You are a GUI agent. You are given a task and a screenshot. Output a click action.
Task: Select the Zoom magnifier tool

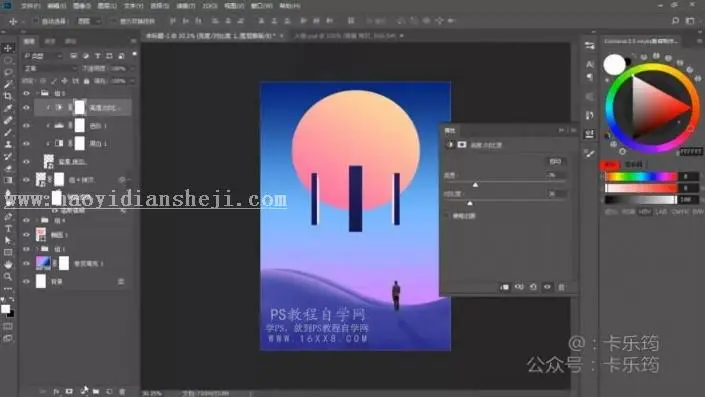point(8,277)
